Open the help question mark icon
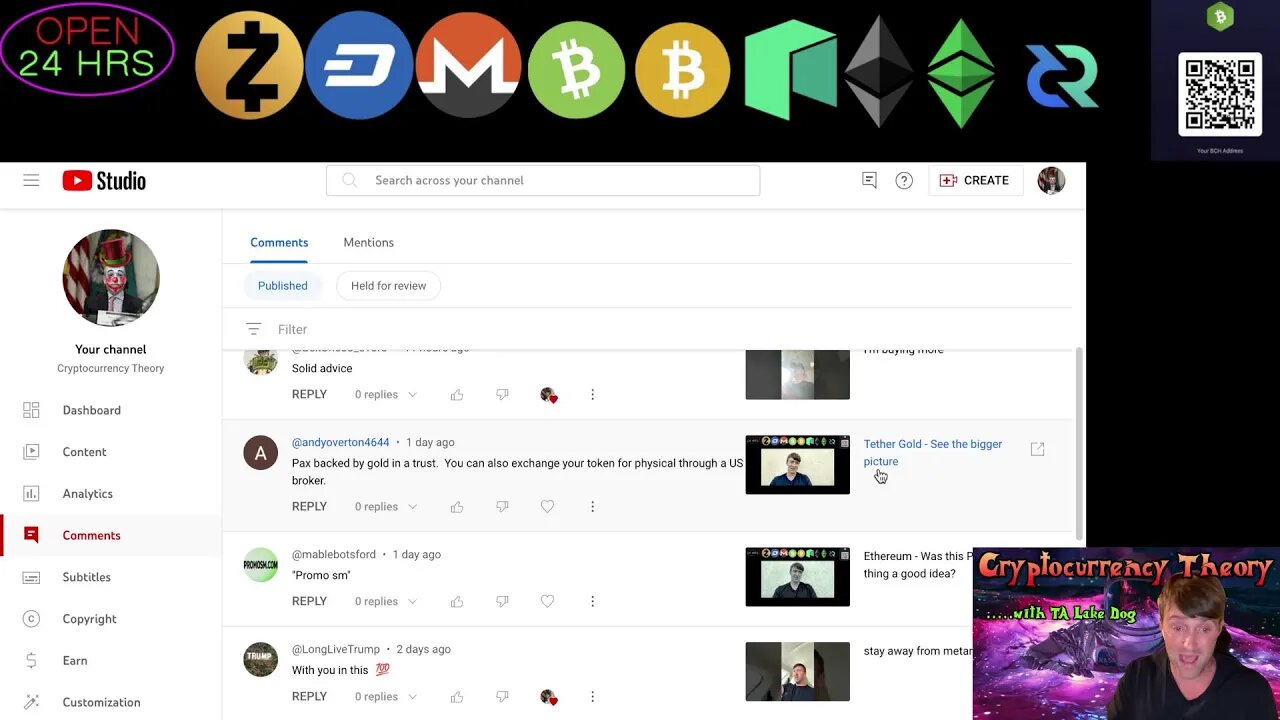Screen dimensions: 1280x720 [x=904, y=180]
